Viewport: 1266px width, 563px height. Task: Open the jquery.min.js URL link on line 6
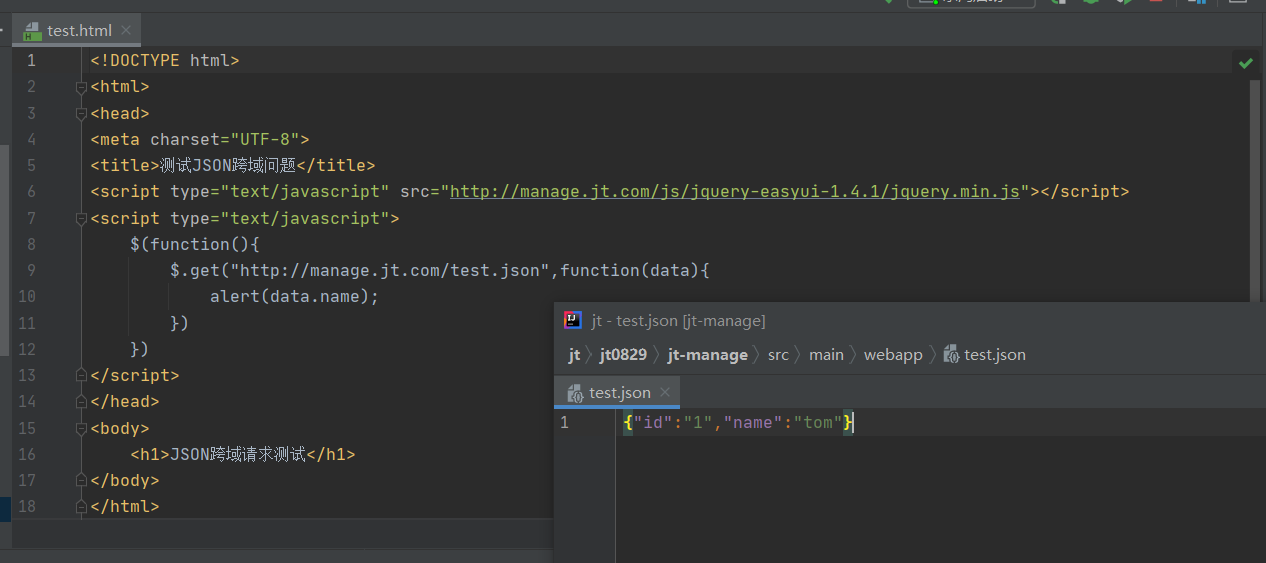pos(734,191)
